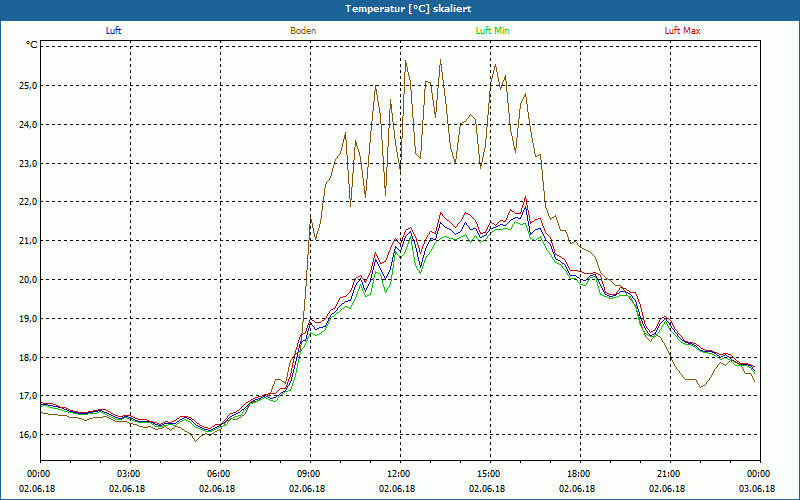Click the y-axis value "16,0"
800x500 pixels.
(29, 435)
